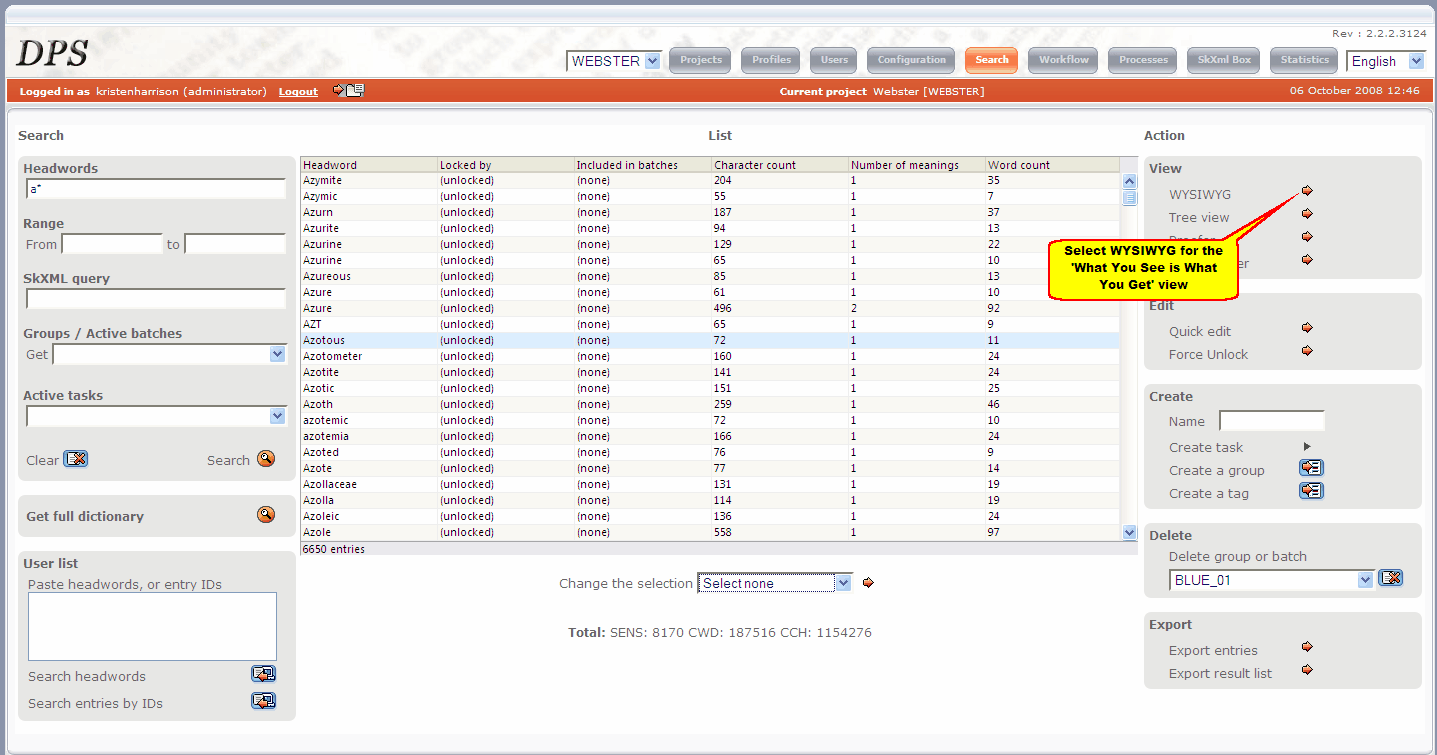Click the Search magnifier icon
This screenshot has height=755, width=1437.
(x=265, y=459)
